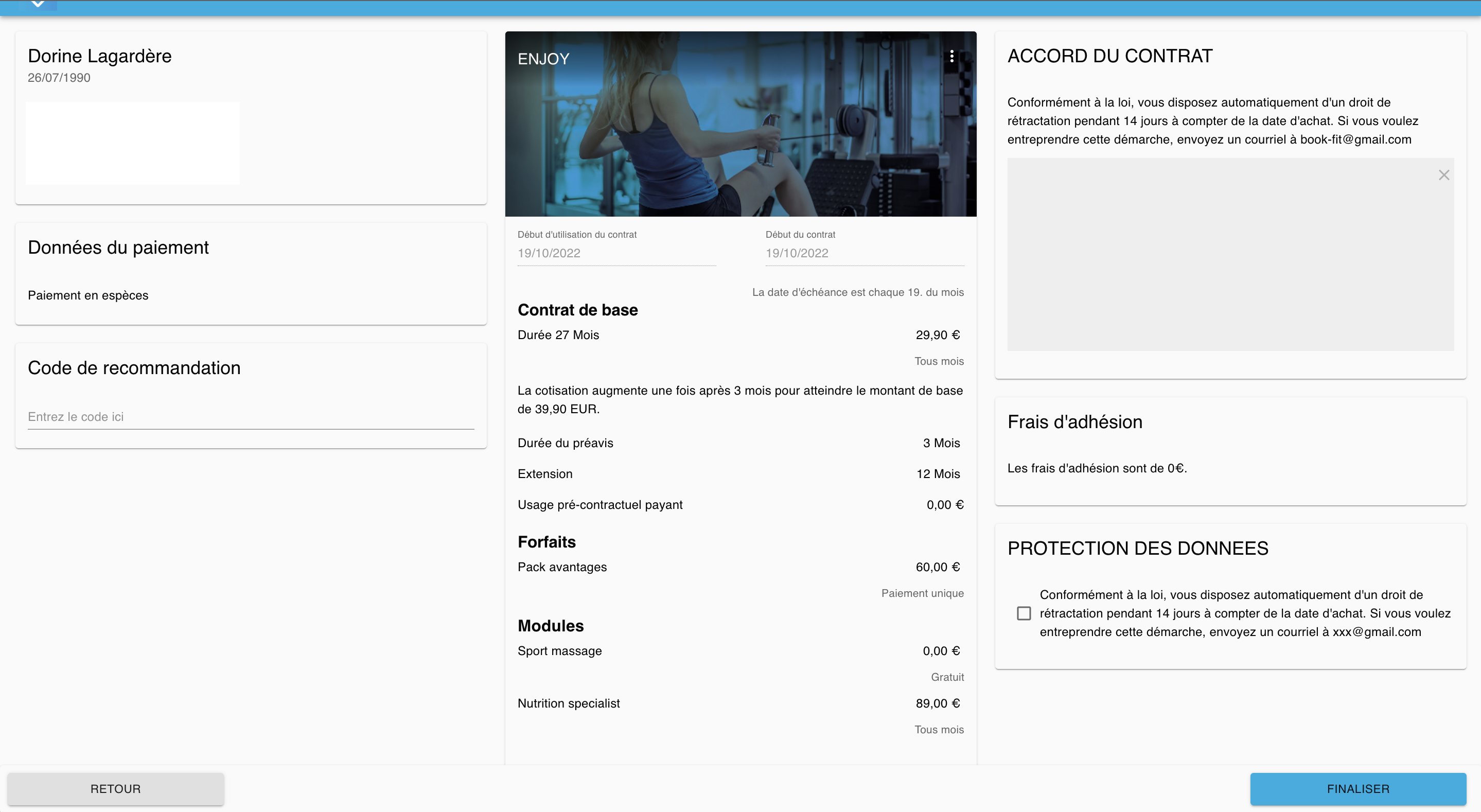Select the 89,00 € nutrition price
1481x812 pixels.
(x=938, y=703)
